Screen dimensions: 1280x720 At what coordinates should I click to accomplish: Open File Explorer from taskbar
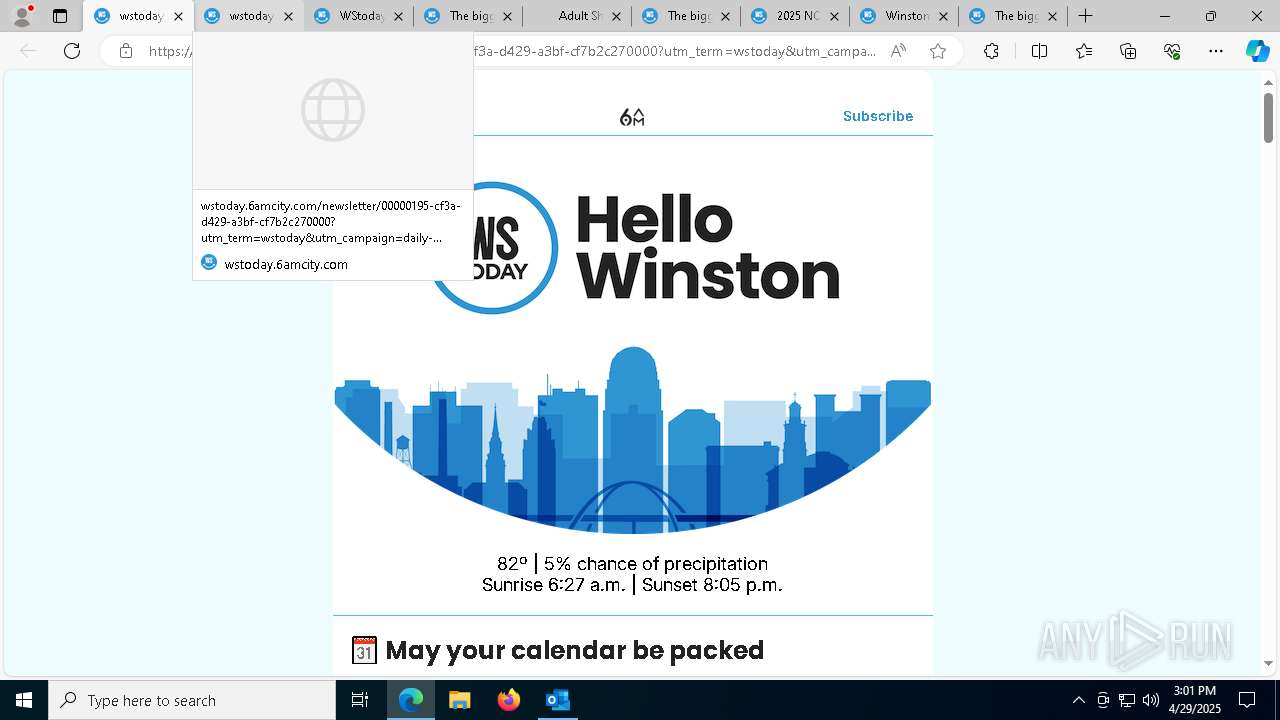[460, 700]
